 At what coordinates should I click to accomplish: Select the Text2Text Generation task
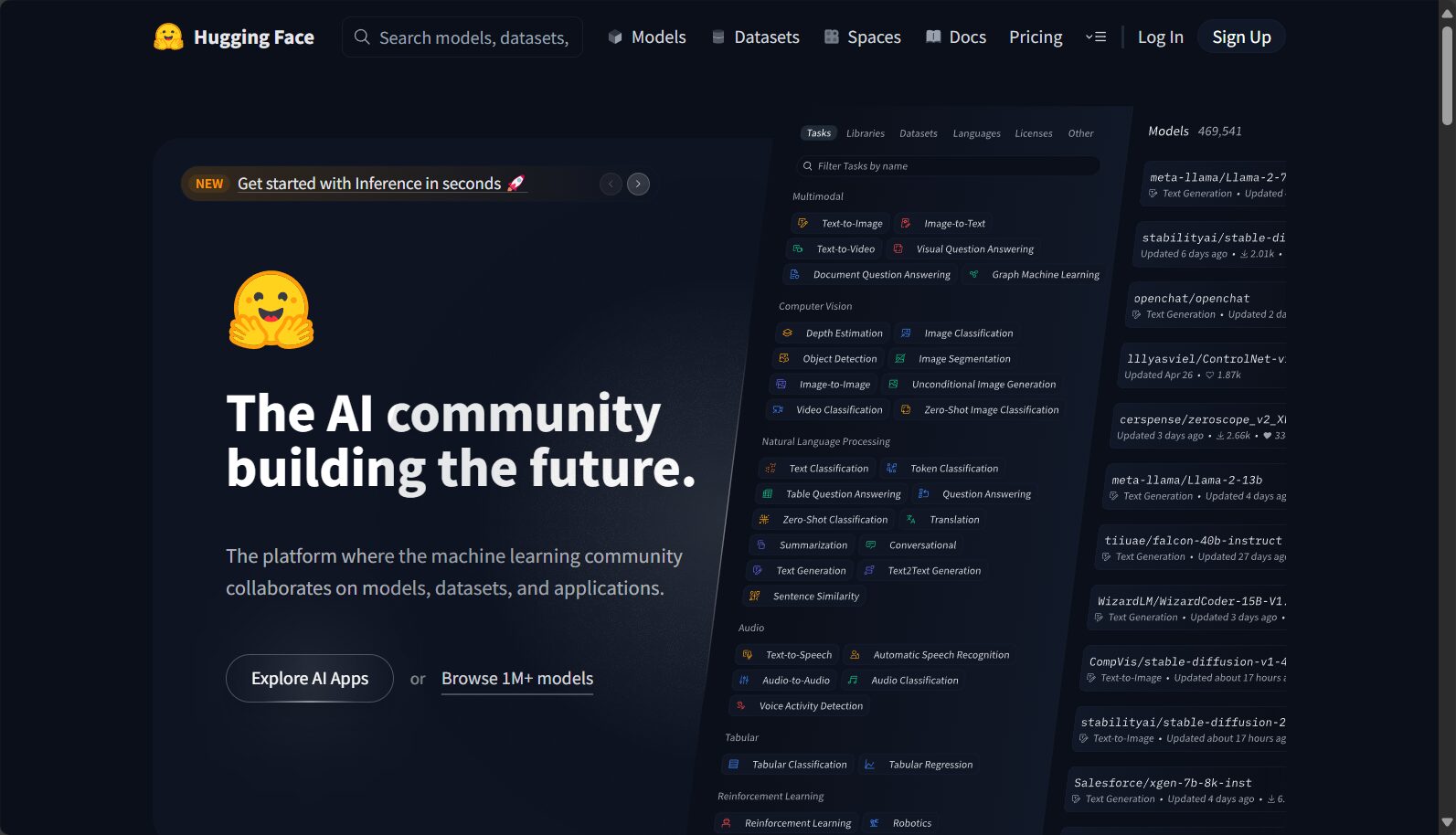point(922,570)
